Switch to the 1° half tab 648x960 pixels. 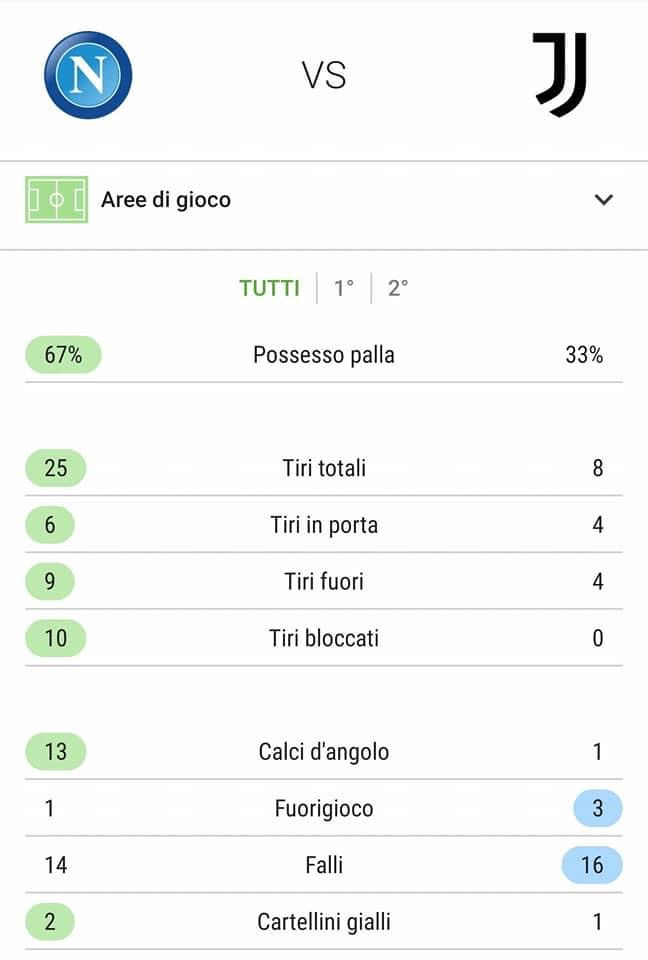(x=344, y=288)
